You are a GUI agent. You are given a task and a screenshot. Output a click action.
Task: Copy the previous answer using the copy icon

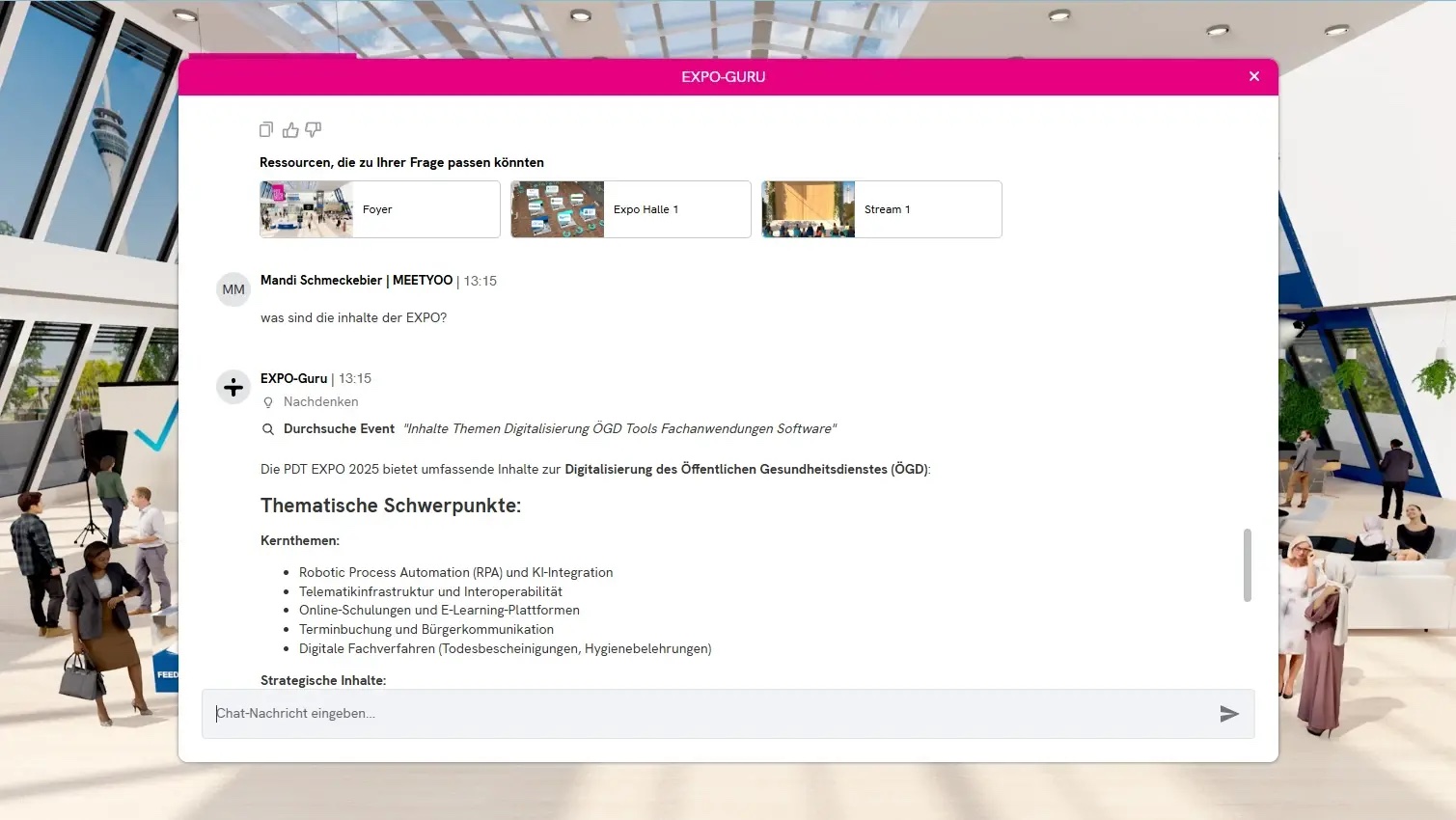coord(266,129)
